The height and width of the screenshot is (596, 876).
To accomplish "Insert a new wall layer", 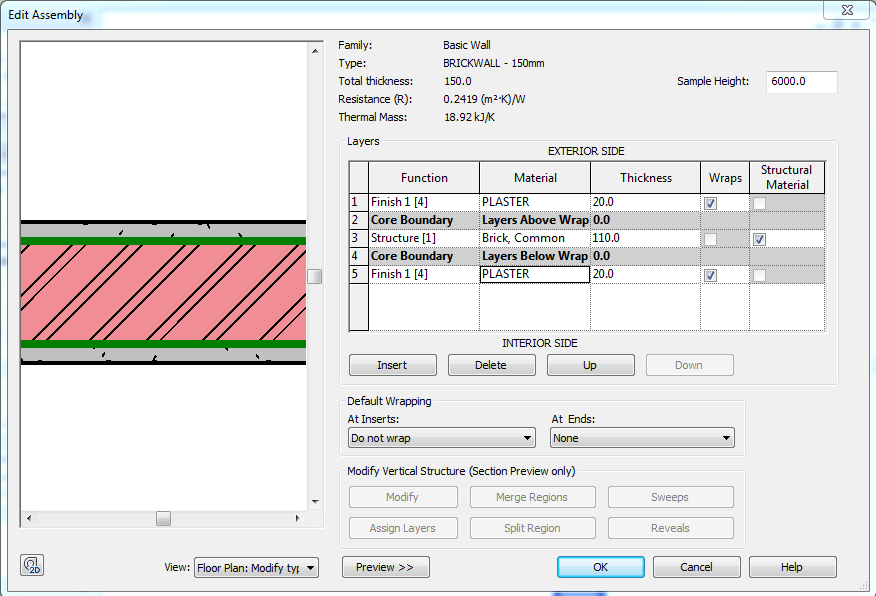I will (x=392, y=364).
